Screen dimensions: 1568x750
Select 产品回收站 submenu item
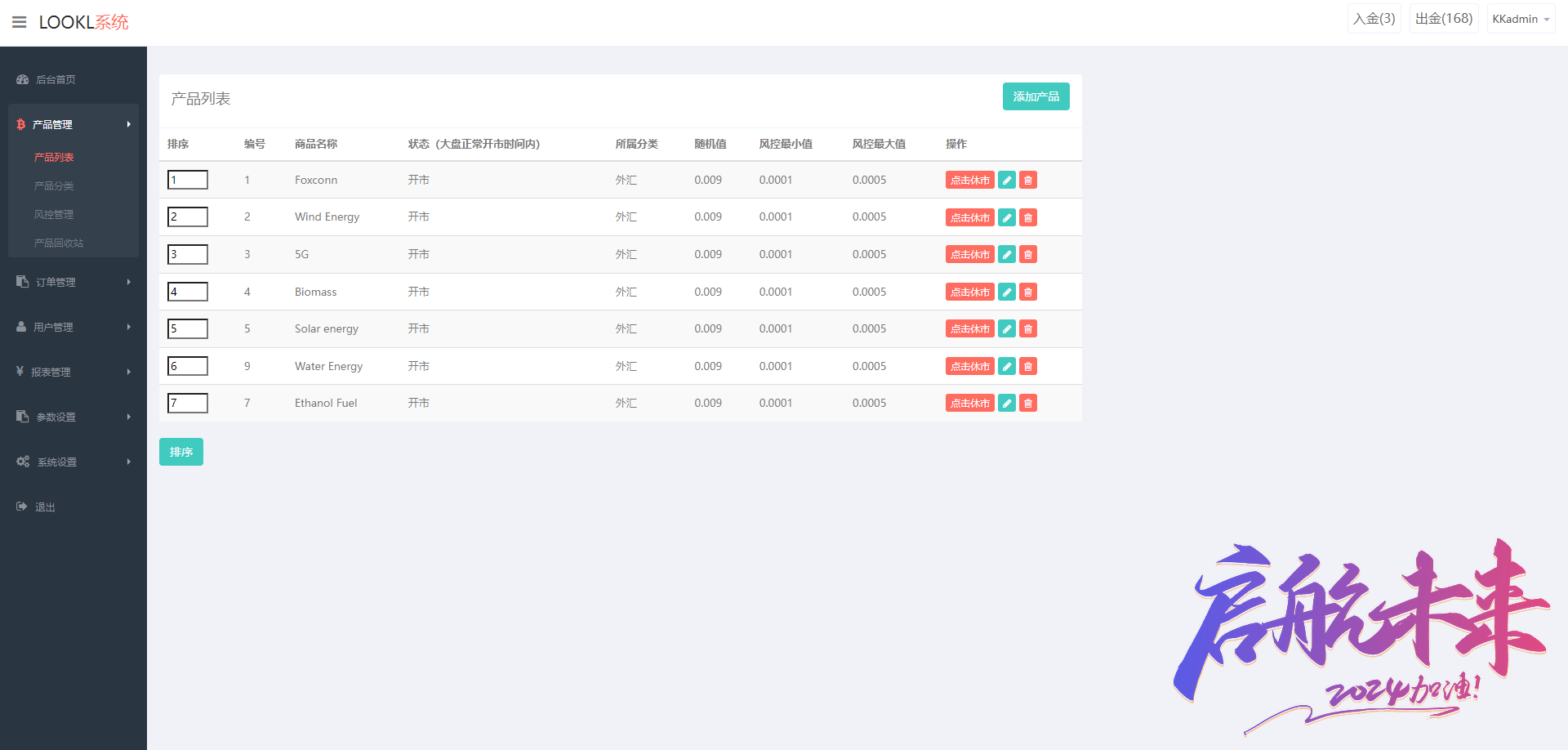(59, 243)
